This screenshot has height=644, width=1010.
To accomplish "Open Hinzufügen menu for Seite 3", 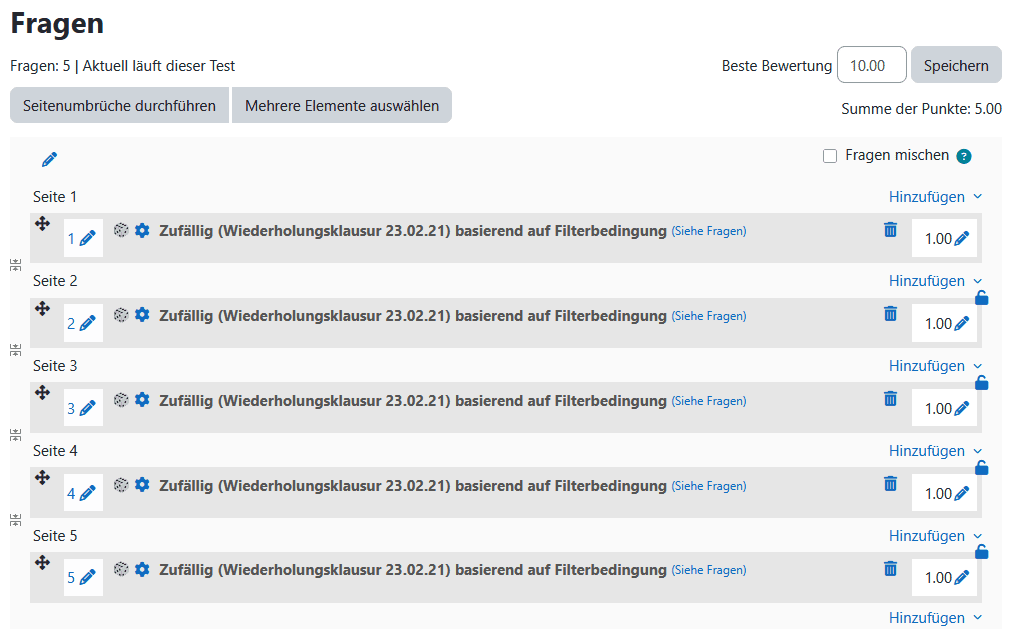I will [x=935, y=366].
